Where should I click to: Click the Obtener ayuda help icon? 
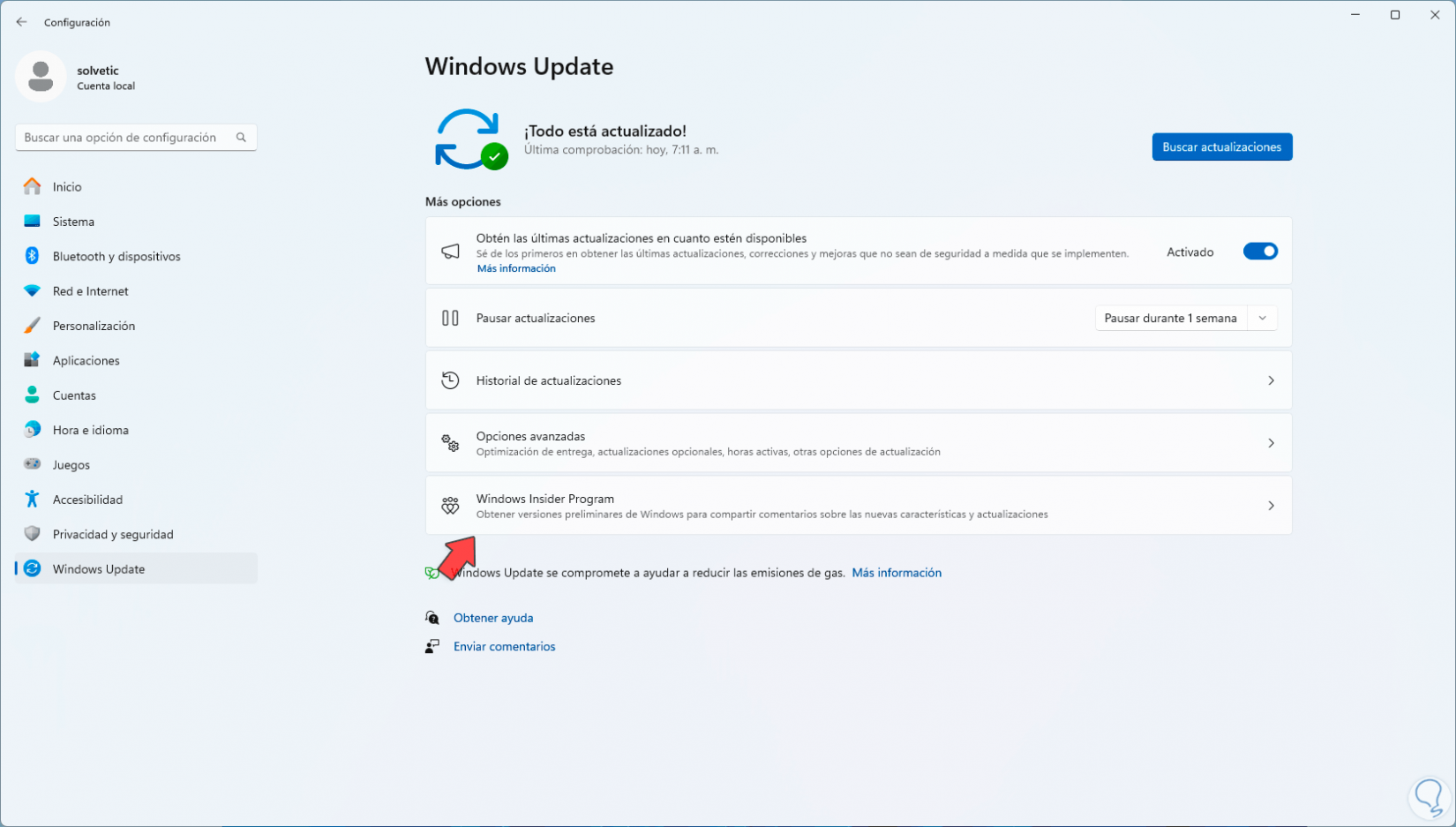click(432, 618)
